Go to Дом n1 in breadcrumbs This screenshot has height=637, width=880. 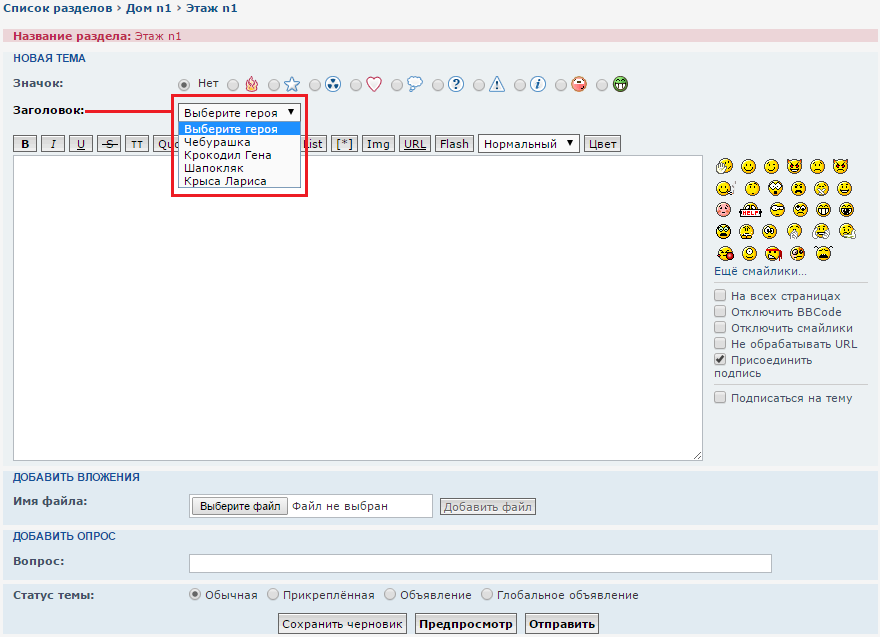(x=148, y=8)
